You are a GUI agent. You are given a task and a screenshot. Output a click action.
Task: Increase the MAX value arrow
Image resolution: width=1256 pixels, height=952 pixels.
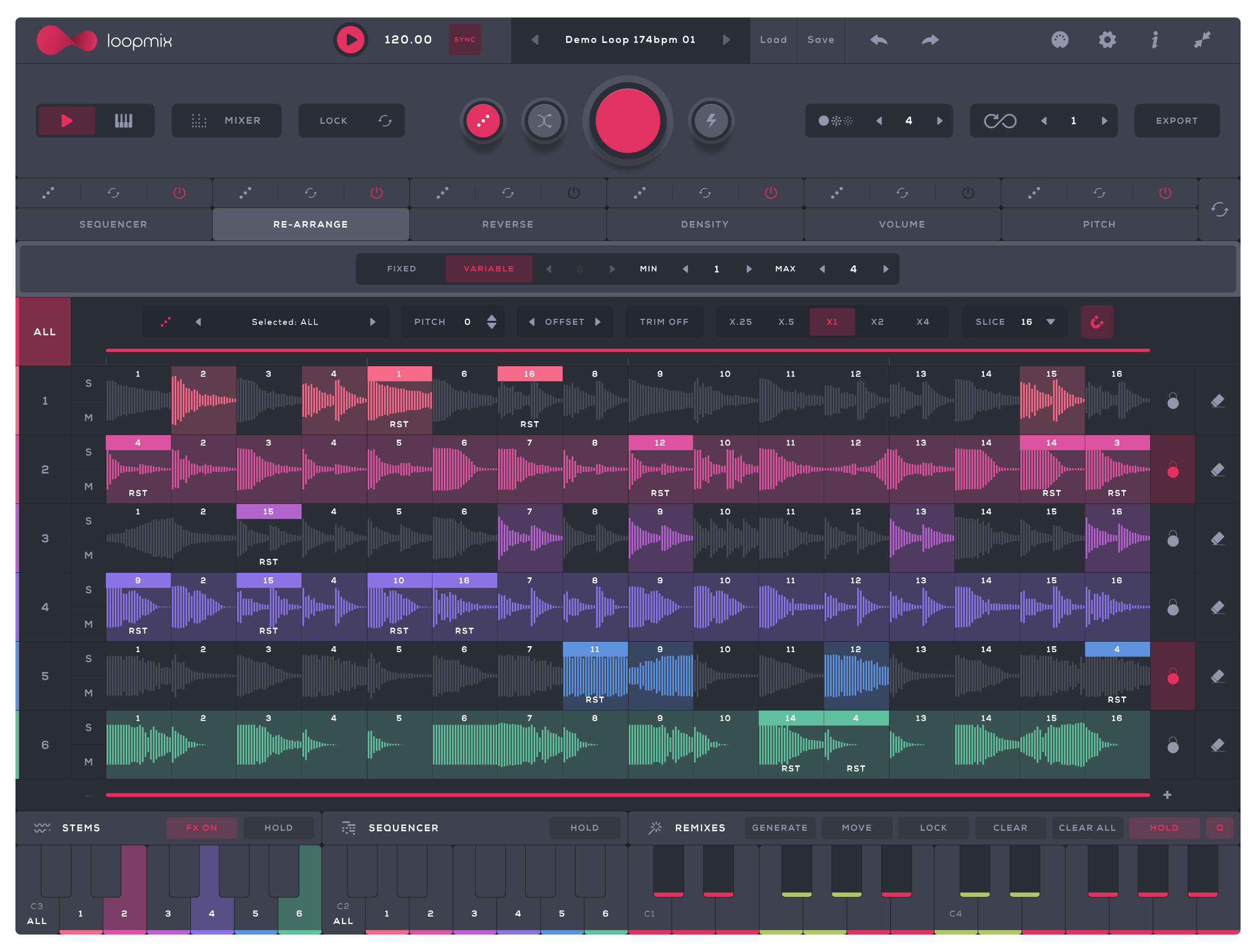885,269
